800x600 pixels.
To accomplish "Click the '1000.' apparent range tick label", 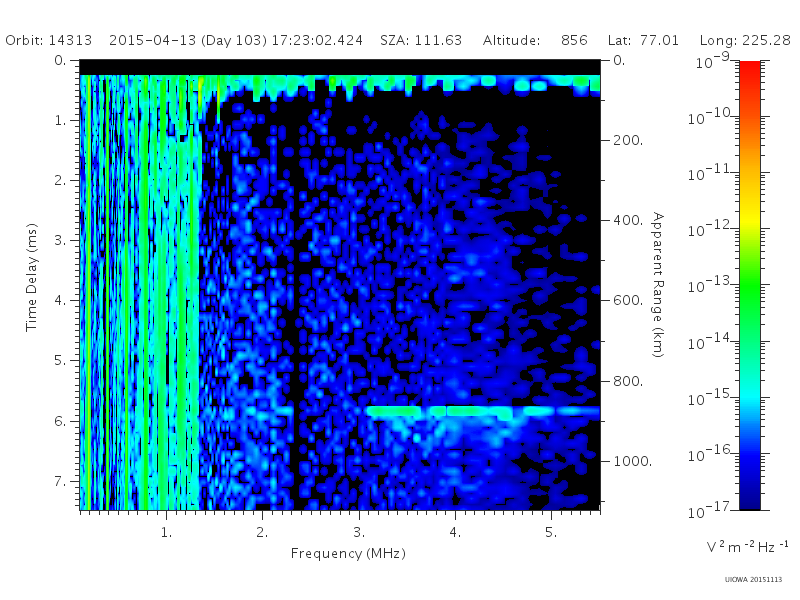I will pyautogui.click(x=633, y=461).
